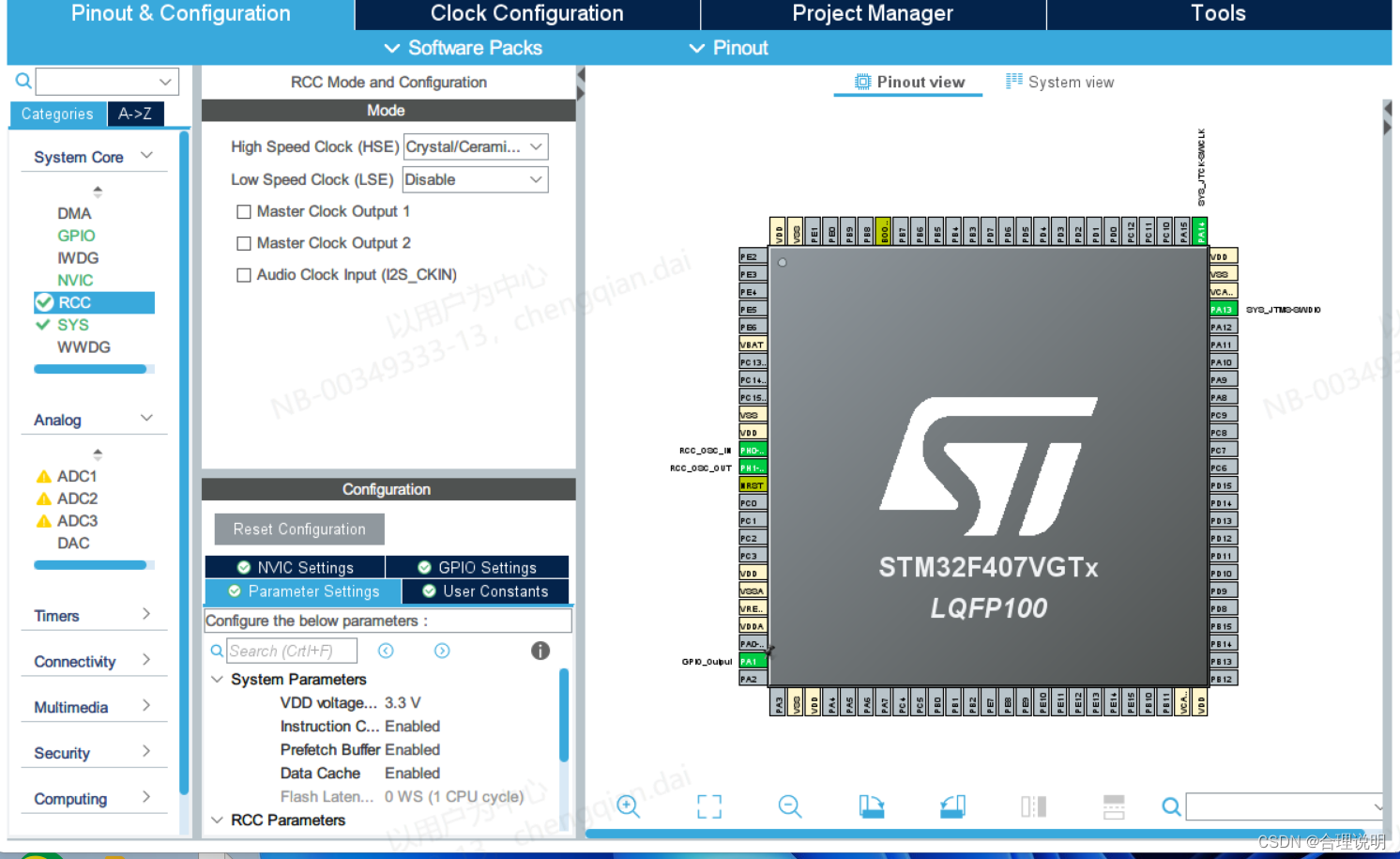Open the Tools tab
1400x859 pixels.
coord(1218,14)
